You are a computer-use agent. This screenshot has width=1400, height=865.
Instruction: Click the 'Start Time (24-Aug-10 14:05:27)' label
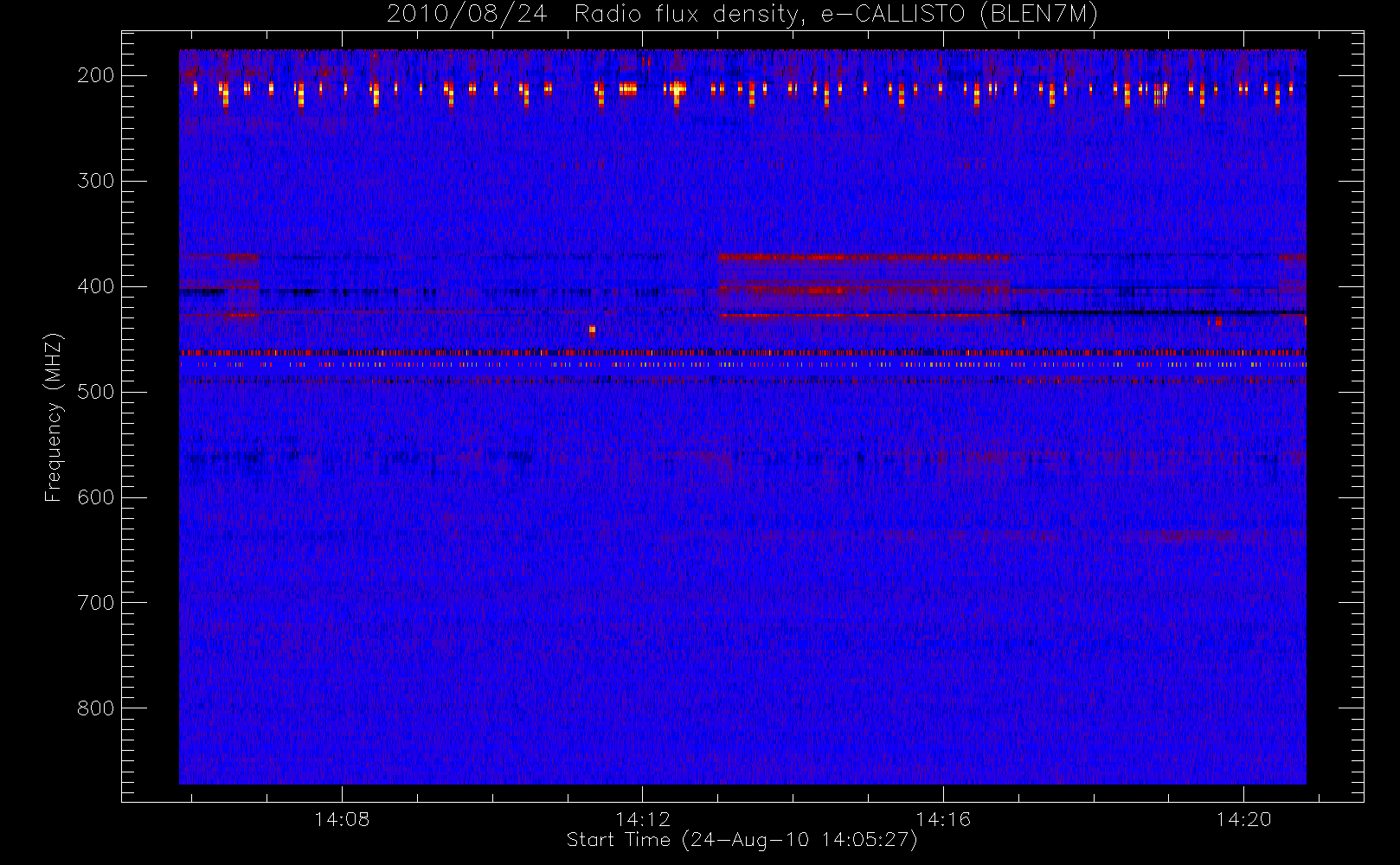742,840
